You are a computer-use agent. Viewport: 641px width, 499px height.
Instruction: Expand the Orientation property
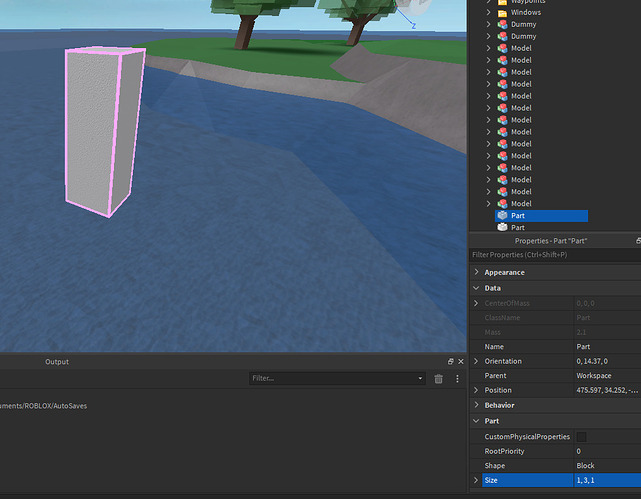476,361
